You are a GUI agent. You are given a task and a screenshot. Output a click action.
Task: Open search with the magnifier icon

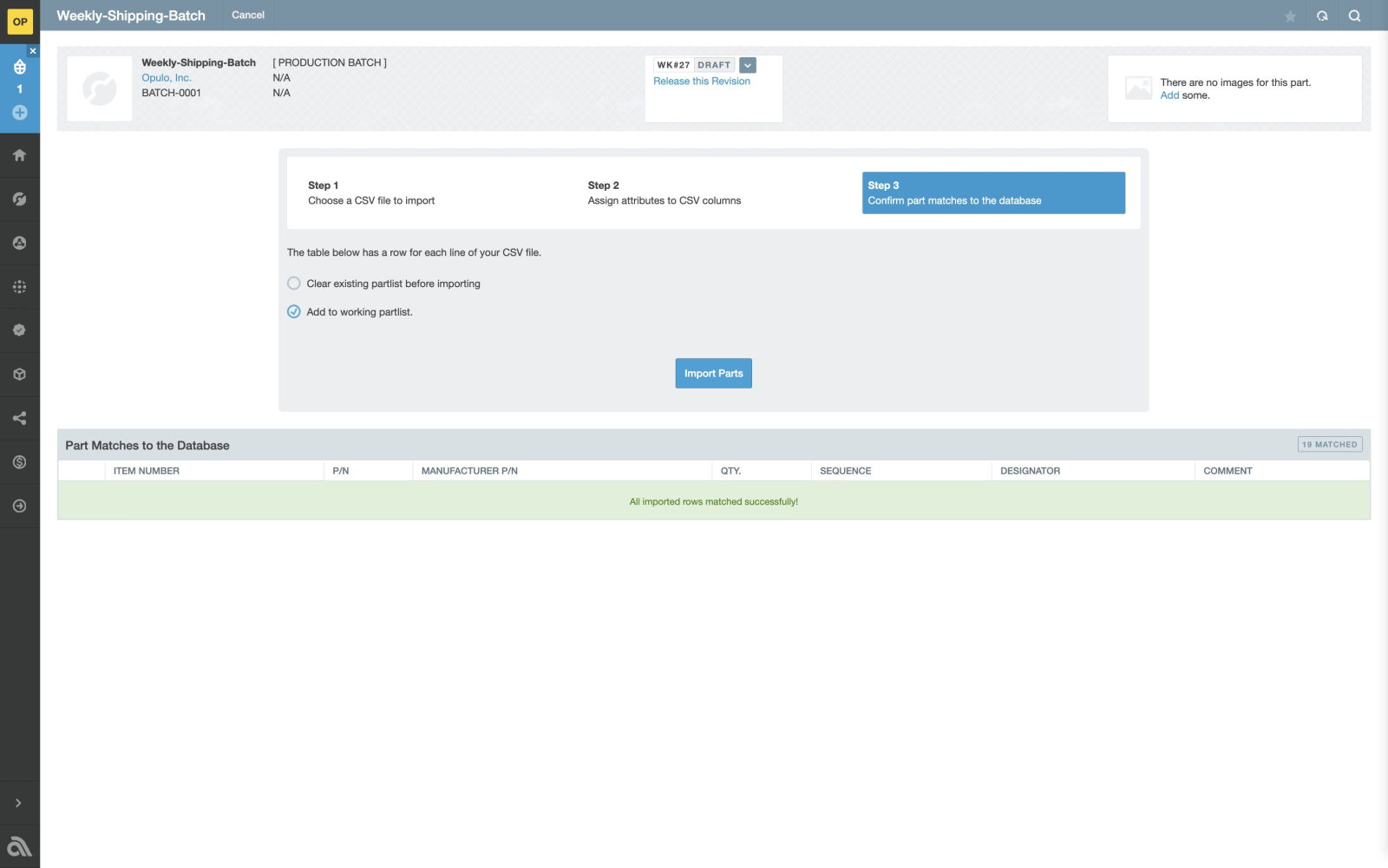(1354, 16)
